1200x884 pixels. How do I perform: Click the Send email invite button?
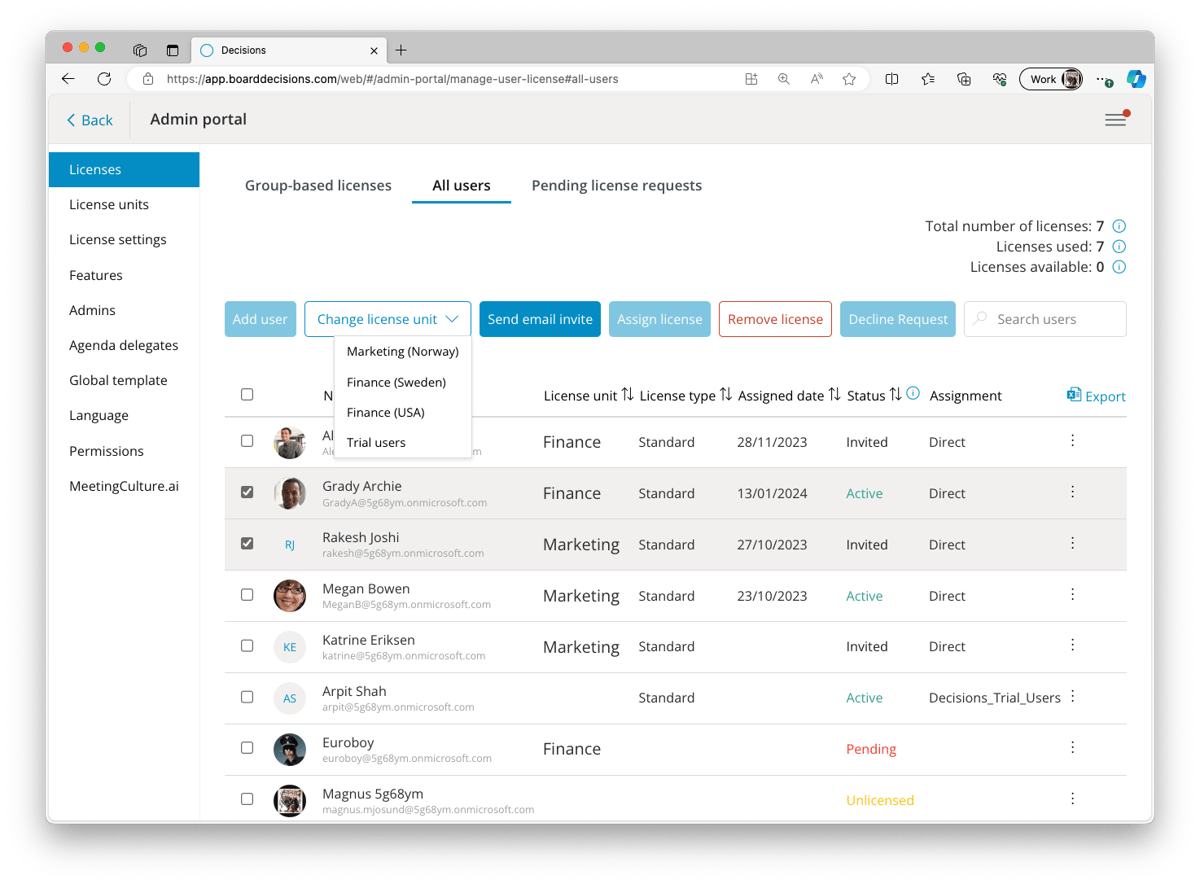(540, 319)
